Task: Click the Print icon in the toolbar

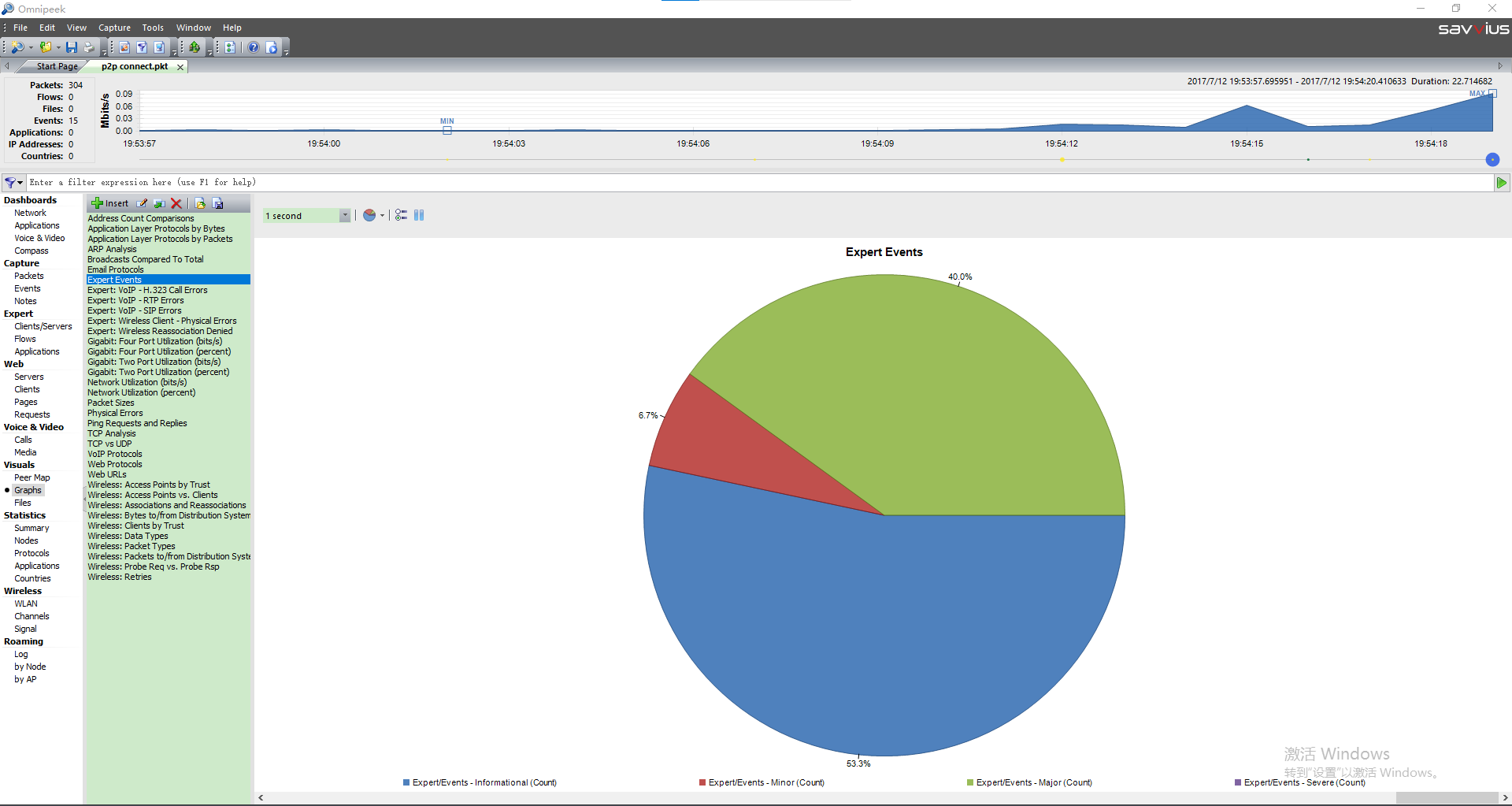Action: (x=89, y=47)
